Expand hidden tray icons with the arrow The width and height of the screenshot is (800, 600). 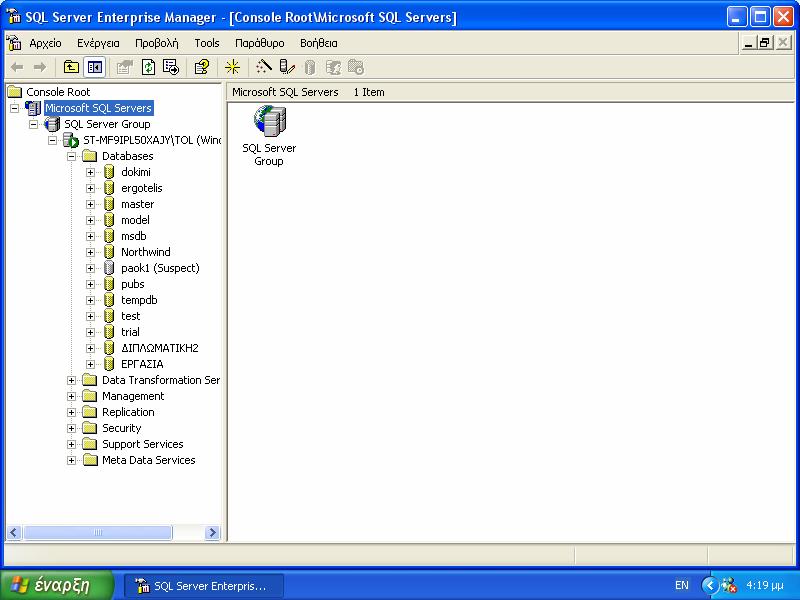click(710, 585)
